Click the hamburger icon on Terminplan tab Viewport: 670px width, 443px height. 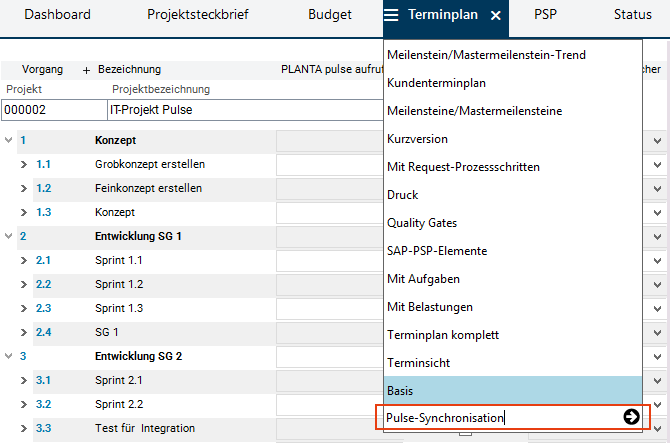click(x=392, y=15)
